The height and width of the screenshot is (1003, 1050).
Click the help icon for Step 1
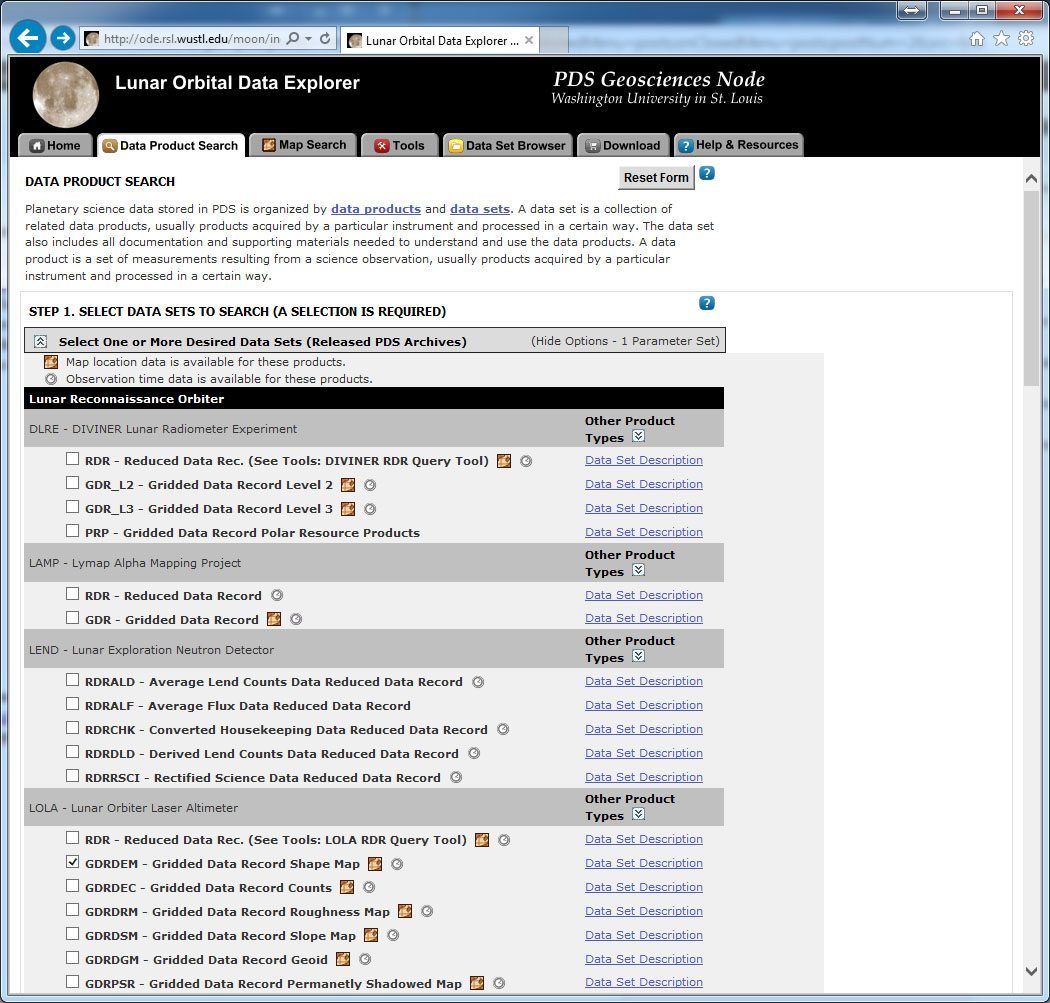(x=706, y=303)
